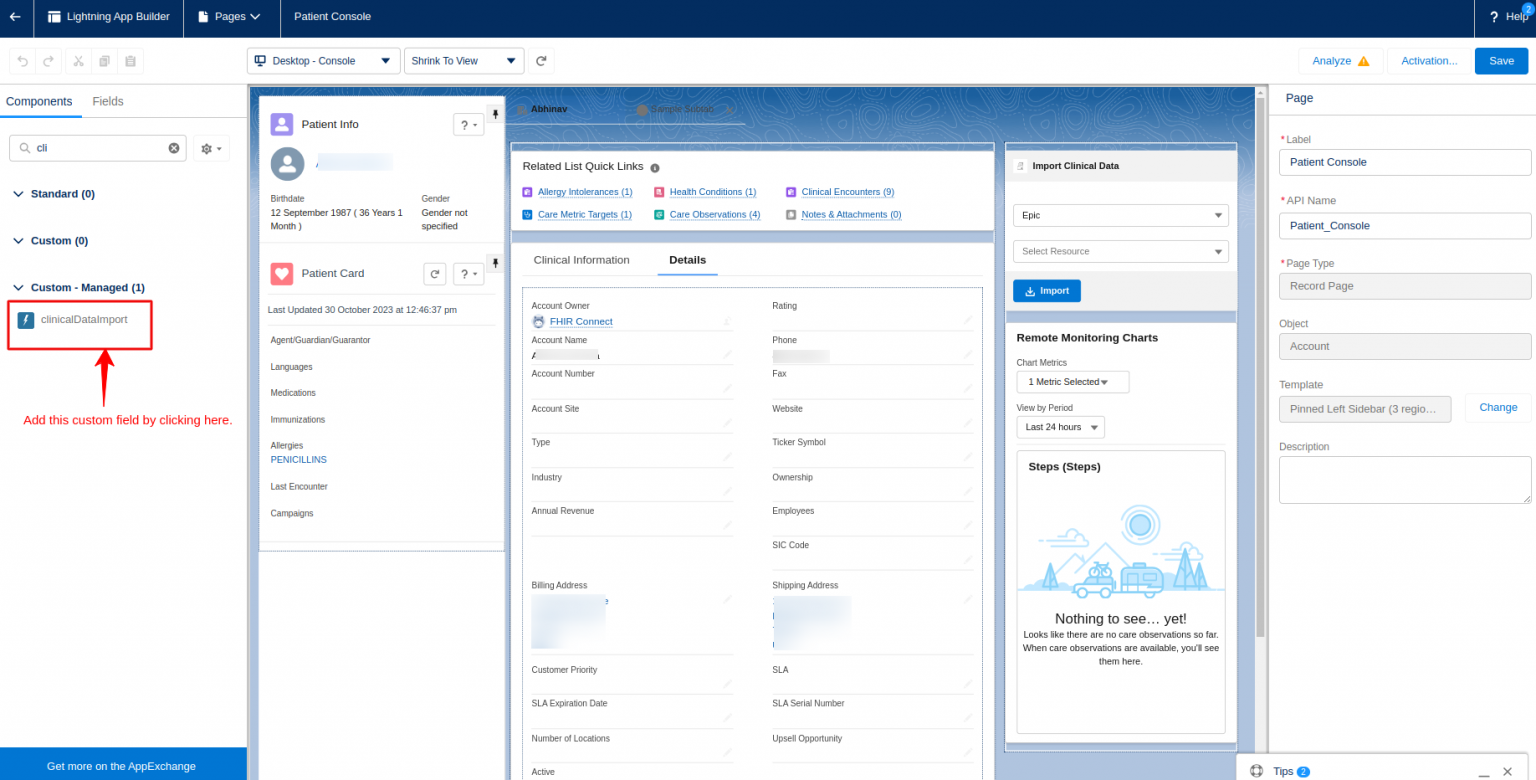Image resolution: width=1536 pixels, height=780 pixels.
Task: Click the redo icon
Action: 48,61
